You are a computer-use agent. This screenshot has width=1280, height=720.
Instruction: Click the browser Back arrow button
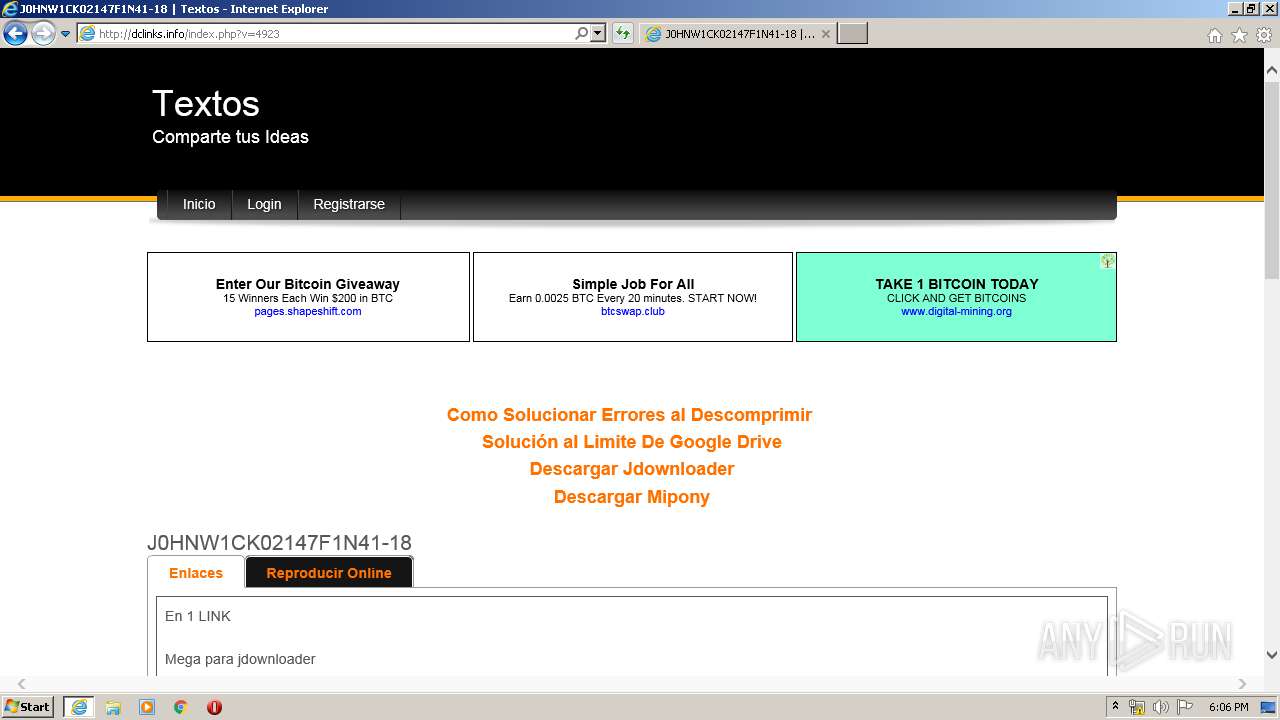(15, 34)
